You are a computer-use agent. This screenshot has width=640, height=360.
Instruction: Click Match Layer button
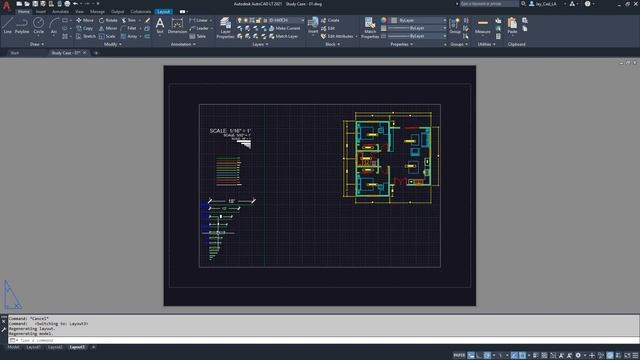coord(283,36)
